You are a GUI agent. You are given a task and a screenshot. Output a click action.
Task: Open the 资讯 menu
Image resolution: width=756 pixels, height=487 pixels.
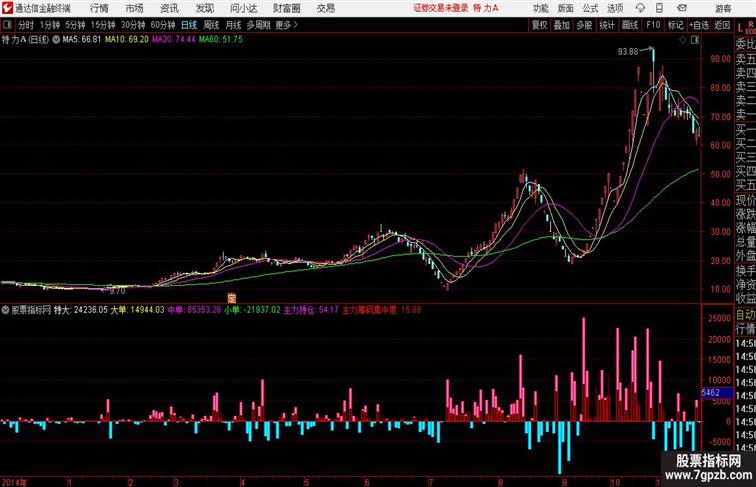pos(169,8)
